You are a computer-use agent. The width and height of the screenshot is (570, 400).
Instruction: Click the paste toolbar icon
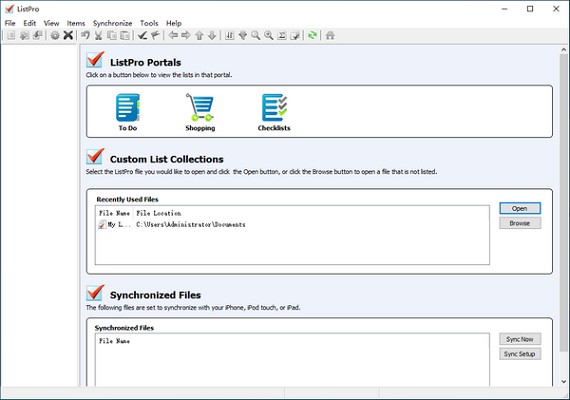click(x=125, y=35)
